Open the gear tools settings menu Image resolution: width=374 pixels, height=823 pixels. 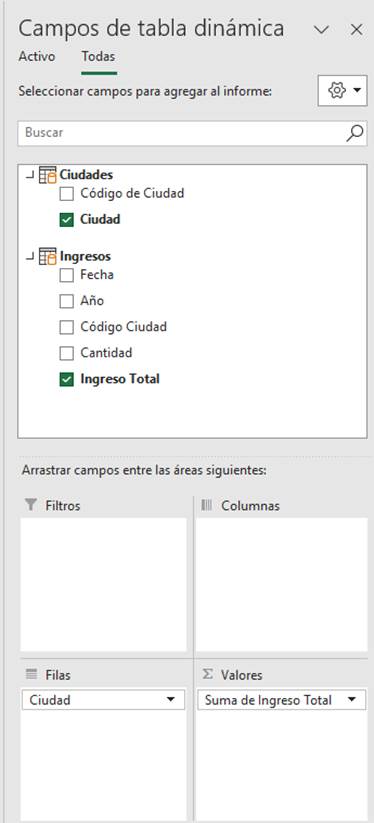(343, 91)
